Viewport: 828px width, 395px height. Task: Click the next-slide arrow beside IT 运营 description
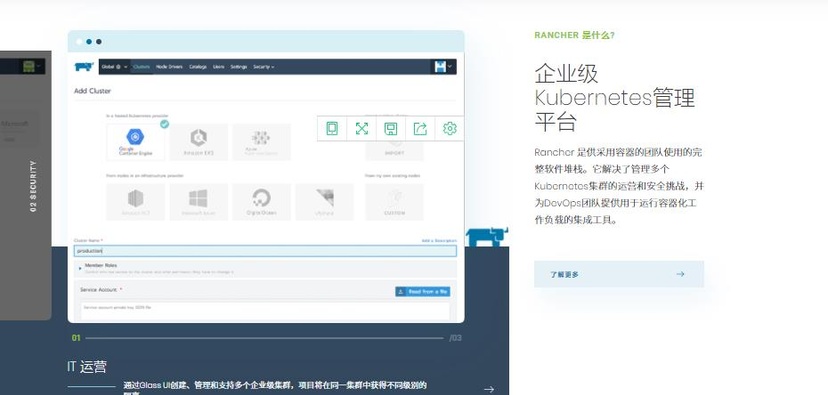coord(489,389)
